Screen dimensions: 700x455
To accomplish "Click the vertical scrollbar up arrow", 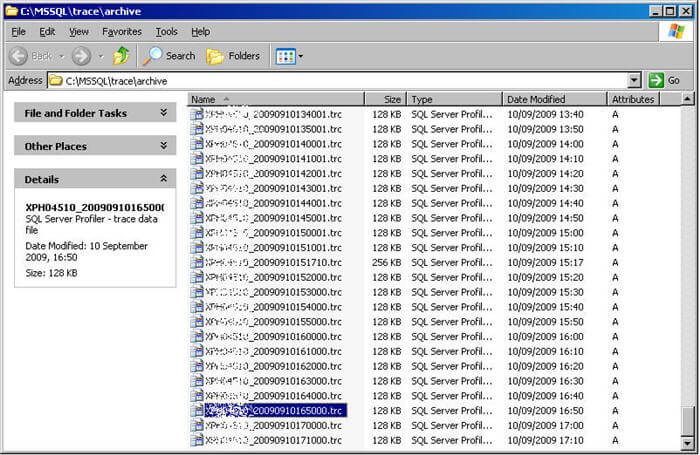I will coord(687,100).
